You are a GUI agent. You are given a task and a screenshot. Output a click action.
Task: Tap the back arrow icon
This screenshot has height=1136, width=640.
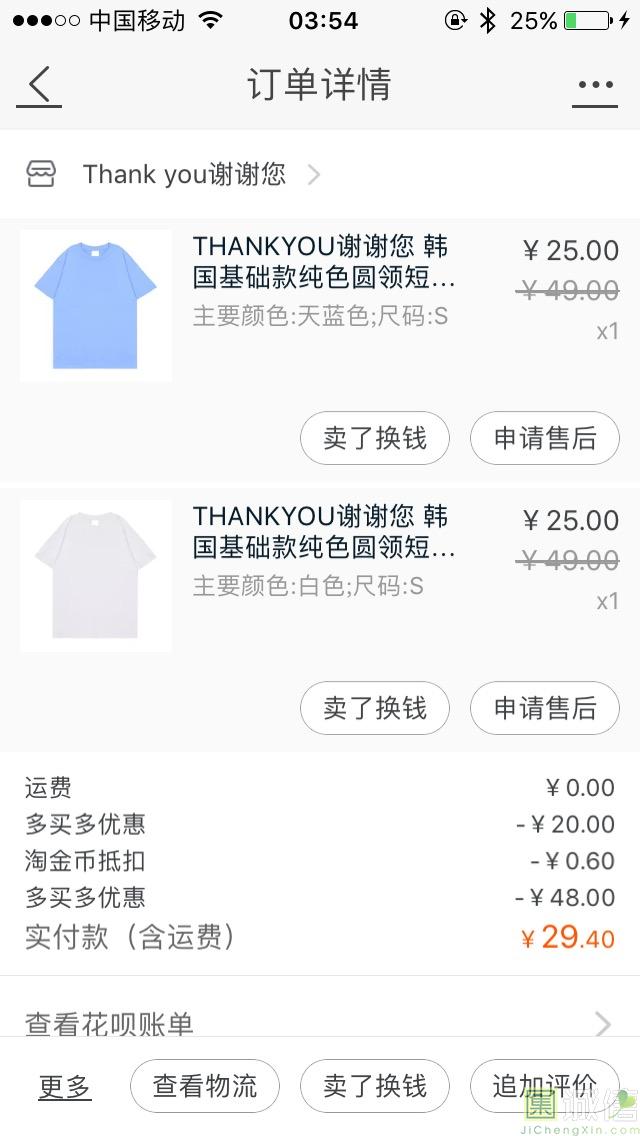coord(39,85)
